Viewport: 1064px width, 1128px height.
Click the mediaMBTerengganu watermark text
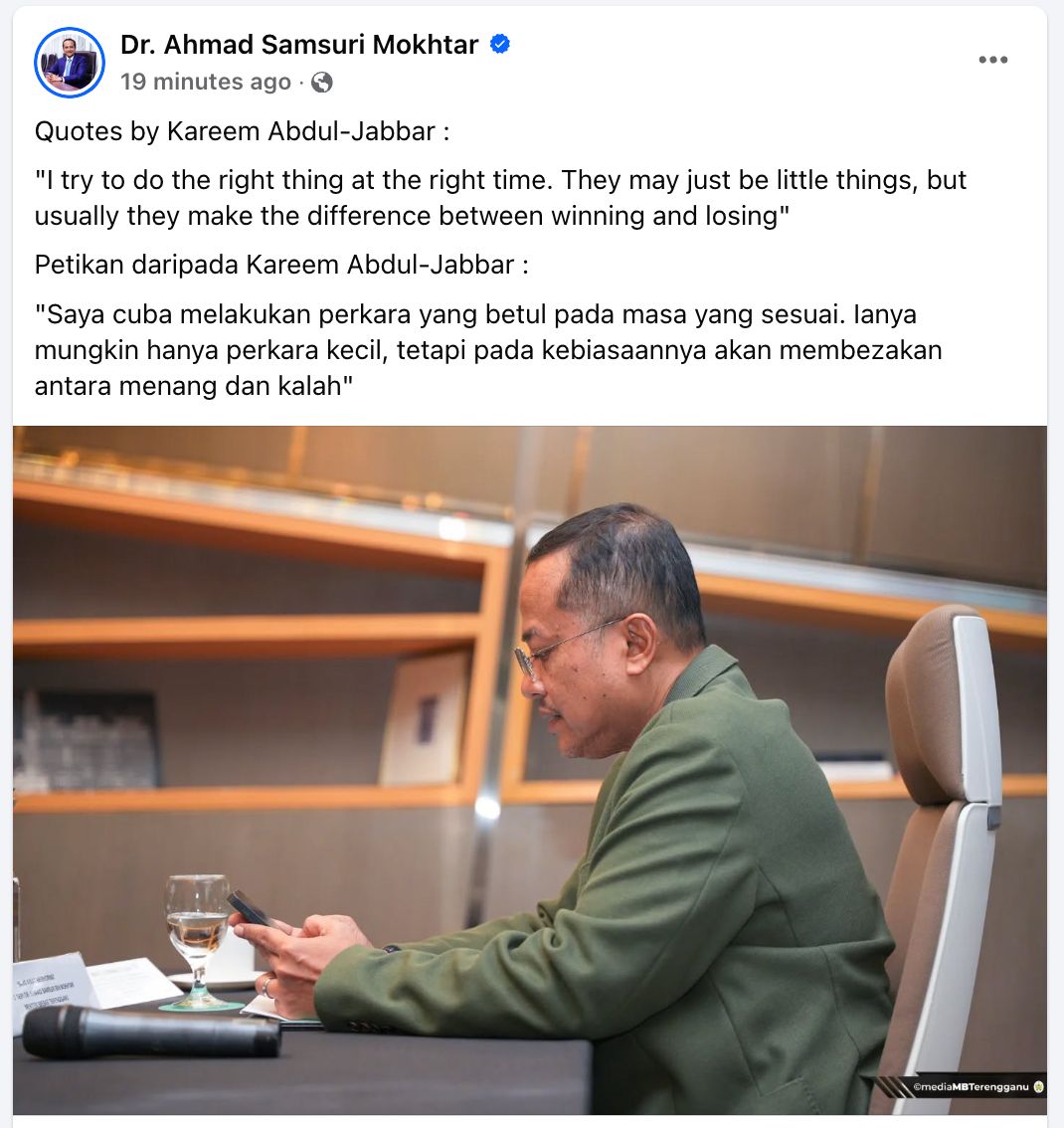[x=972, y=1087]
